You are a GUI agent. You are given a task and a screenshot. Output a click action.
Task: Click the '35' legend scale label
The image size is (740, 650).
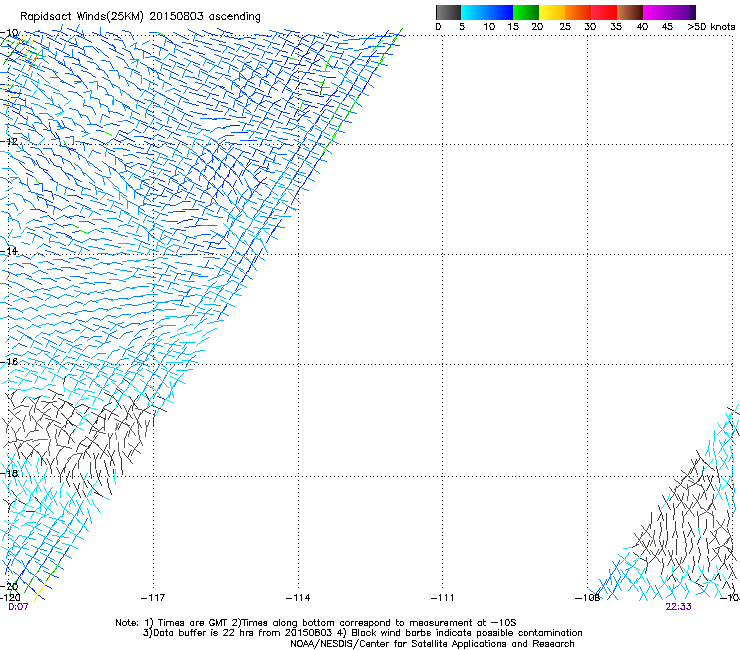pos(616,27)
